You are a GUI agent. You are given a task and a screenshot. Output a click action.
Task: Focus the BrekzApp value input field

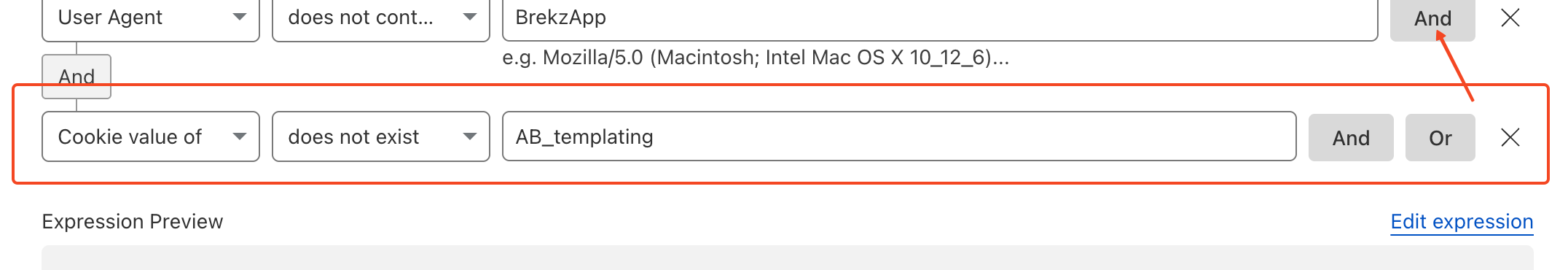(940, 18)
